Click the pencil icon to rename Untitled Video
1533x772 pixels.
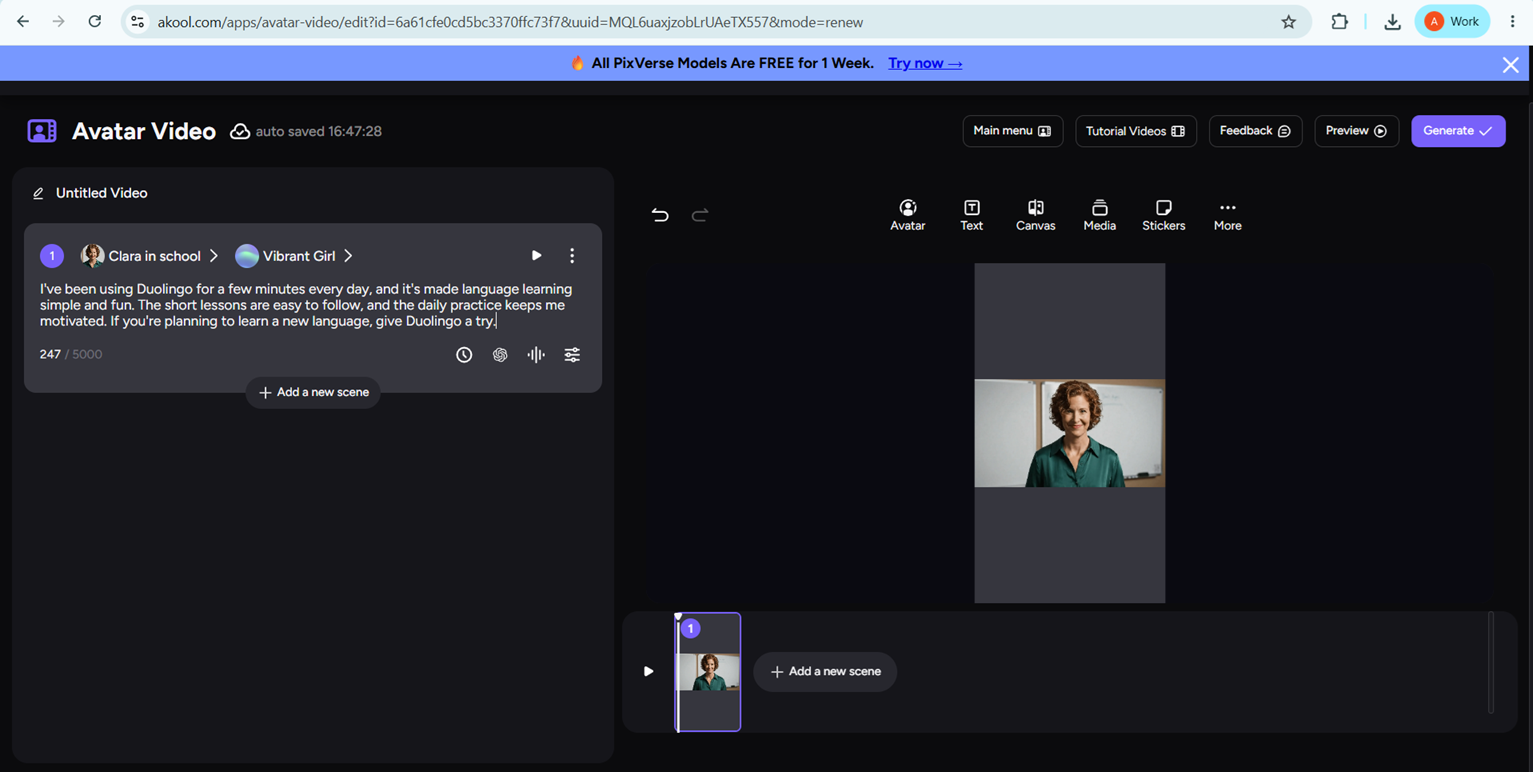tap(38, 193)
